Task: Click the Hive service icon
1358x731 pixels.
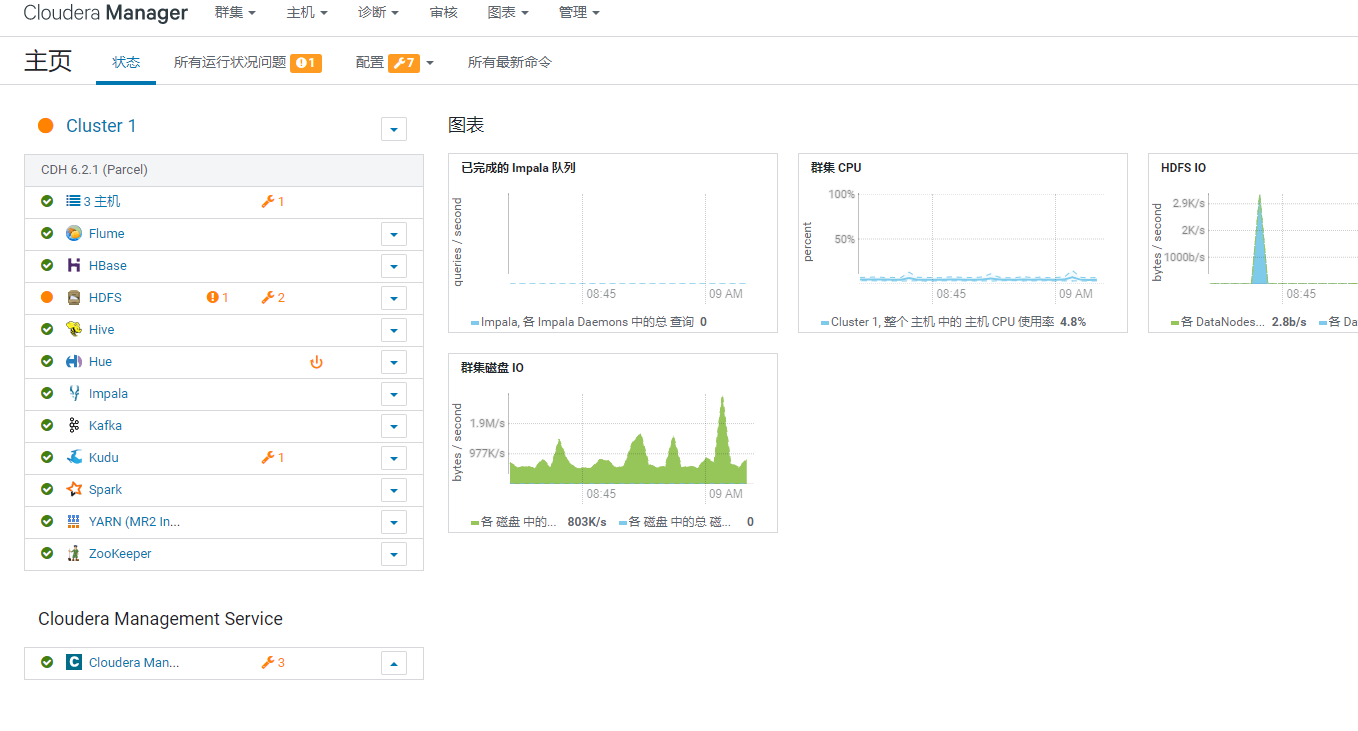Action: pyautogui.click(x=74, y=330)
